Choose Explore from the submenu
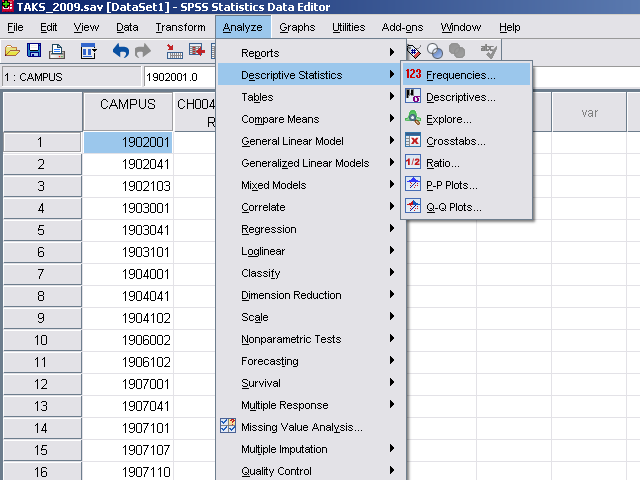The image size is (640, 480). tap(449, 119)
